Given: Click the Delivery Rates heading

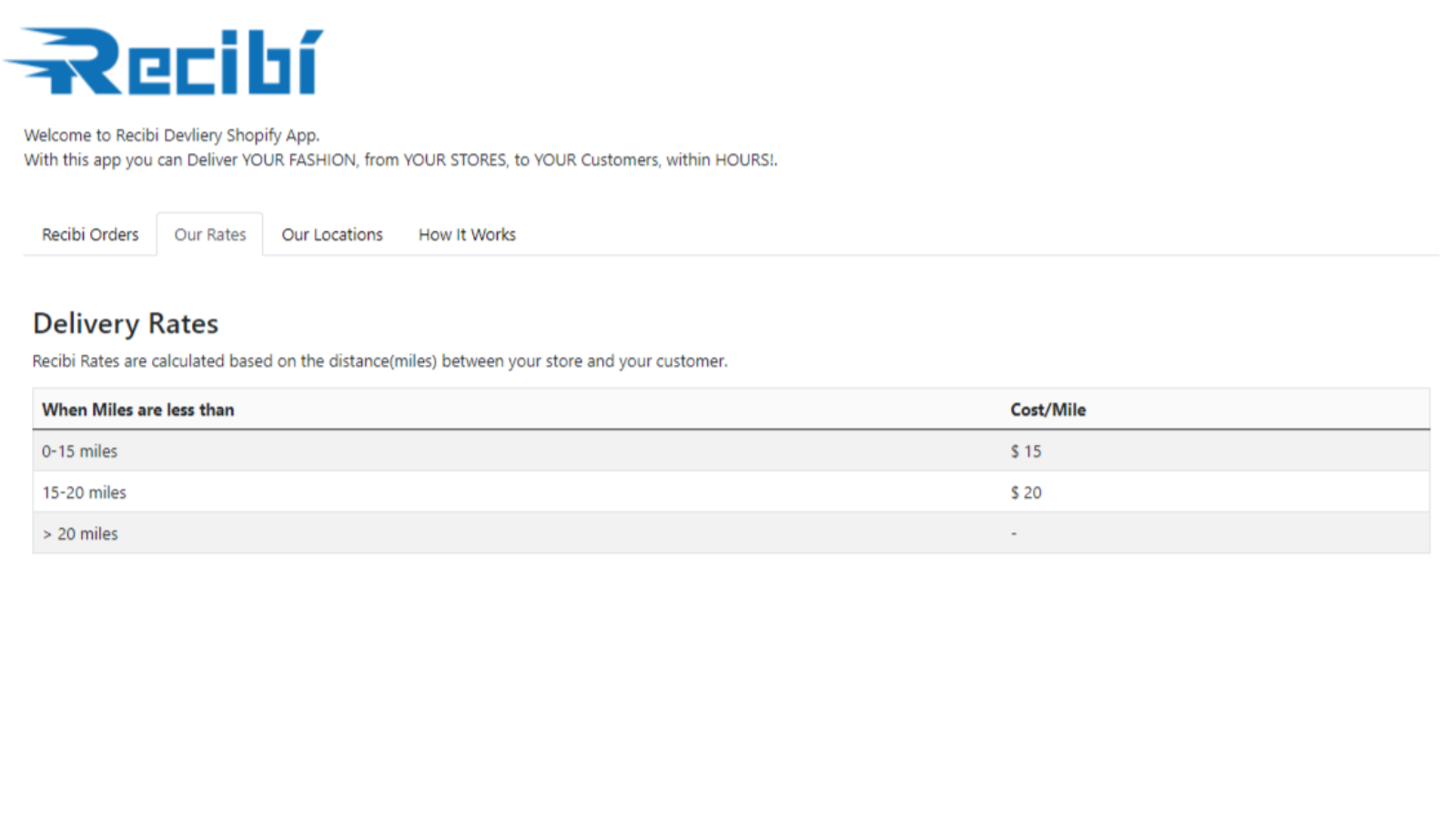Looking at the screenshot, I should pyautogui.click(x=126, y=324).
